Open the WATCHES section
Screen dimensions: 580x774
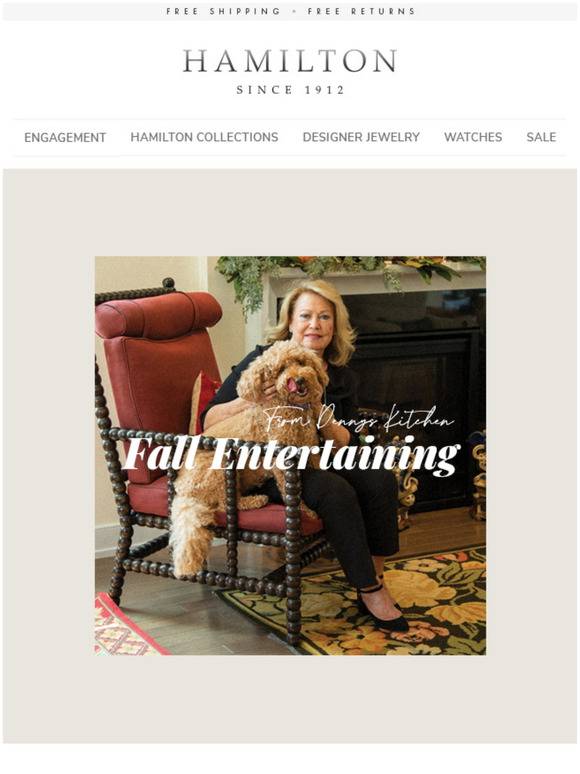473,137
